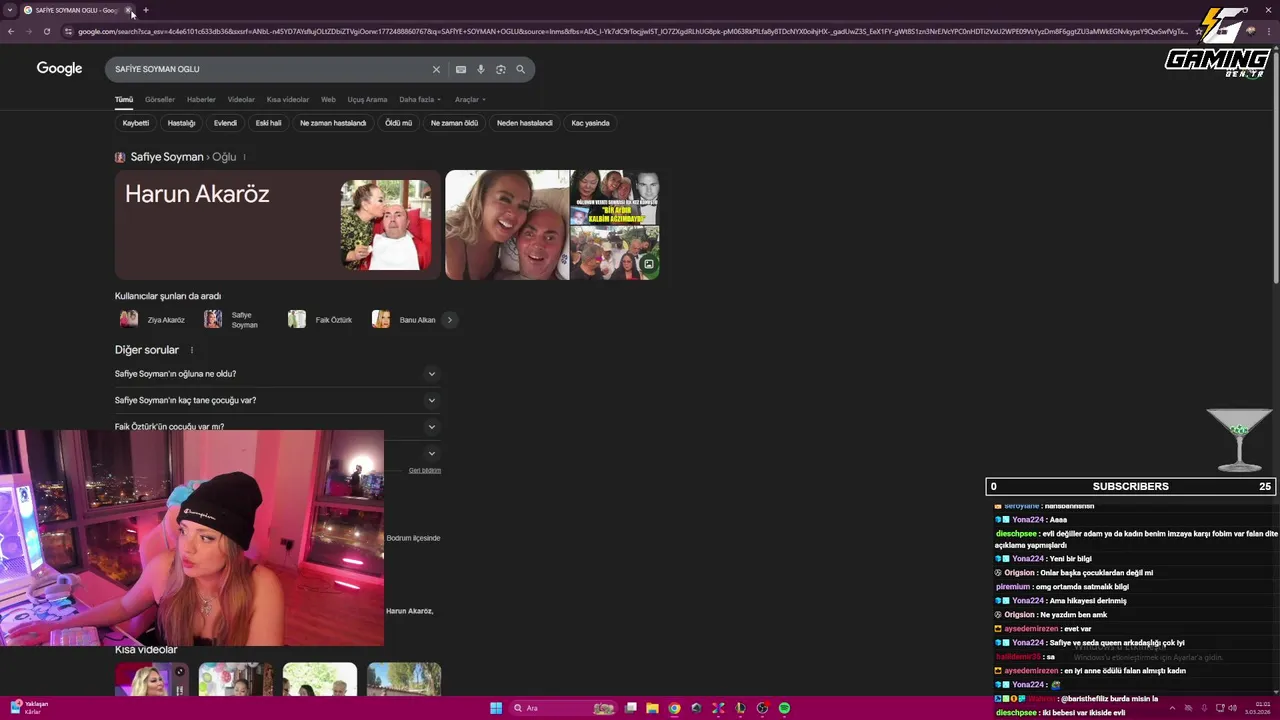Clear the search box with the X icon
Screen dimensions: 1280x720
click(436, 69)
